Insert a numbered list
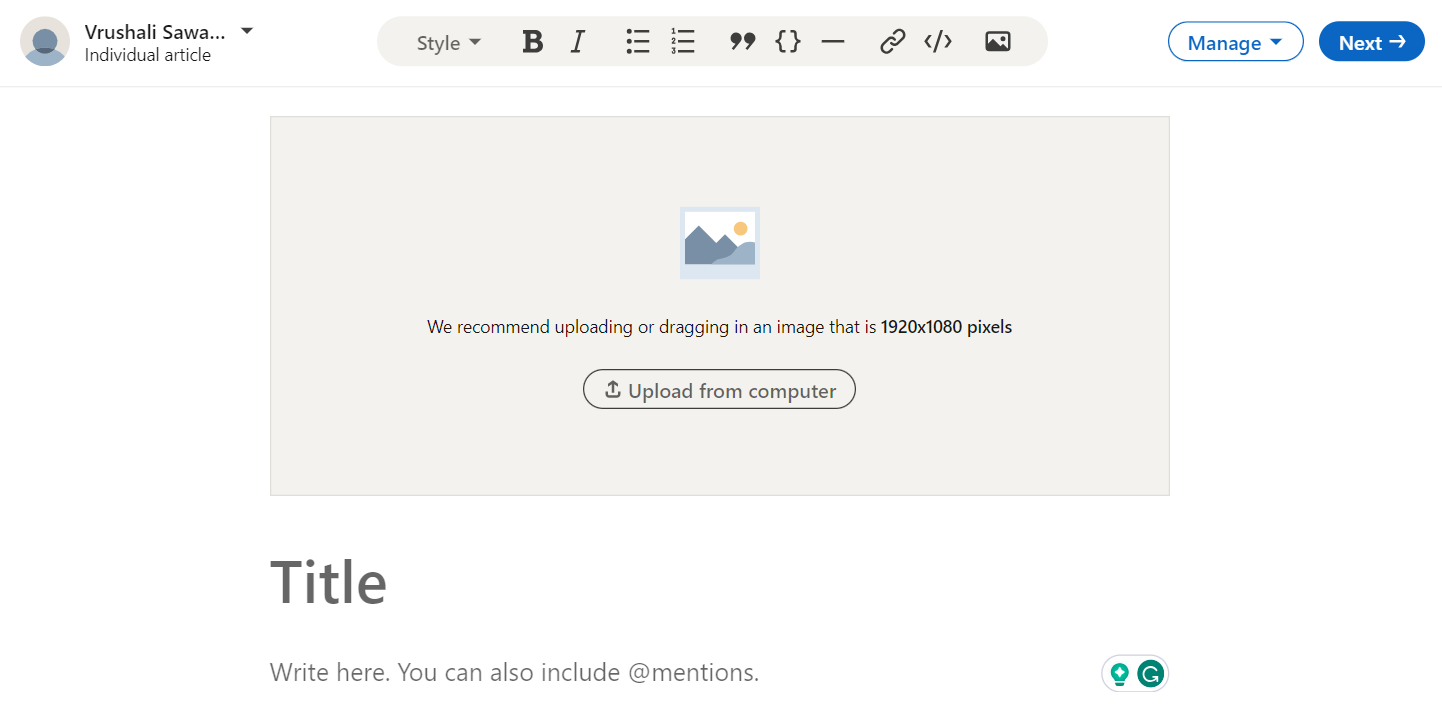1442x720 pixels. point(682,41)
